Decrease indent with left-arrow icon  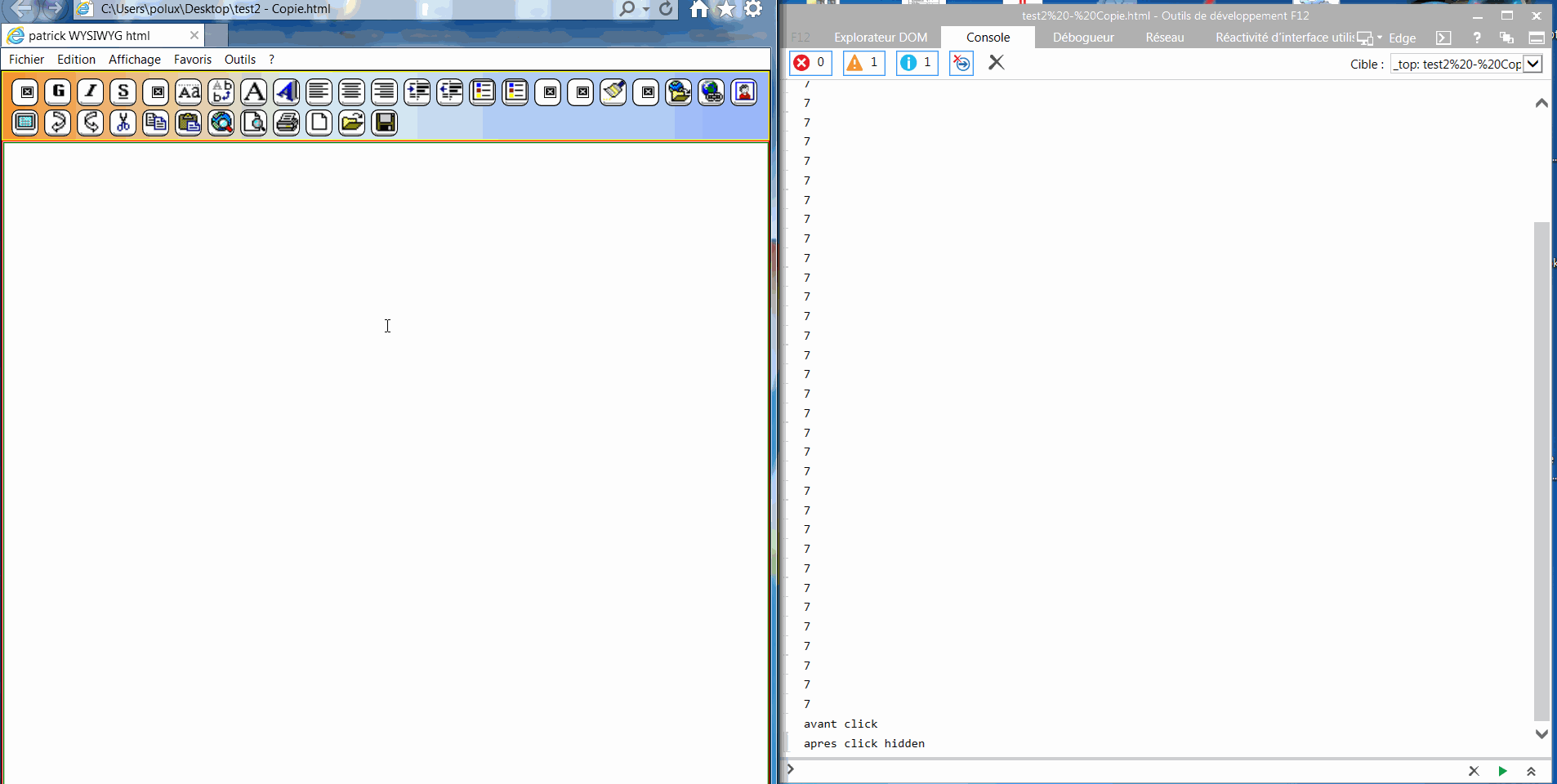click(450, 92)
